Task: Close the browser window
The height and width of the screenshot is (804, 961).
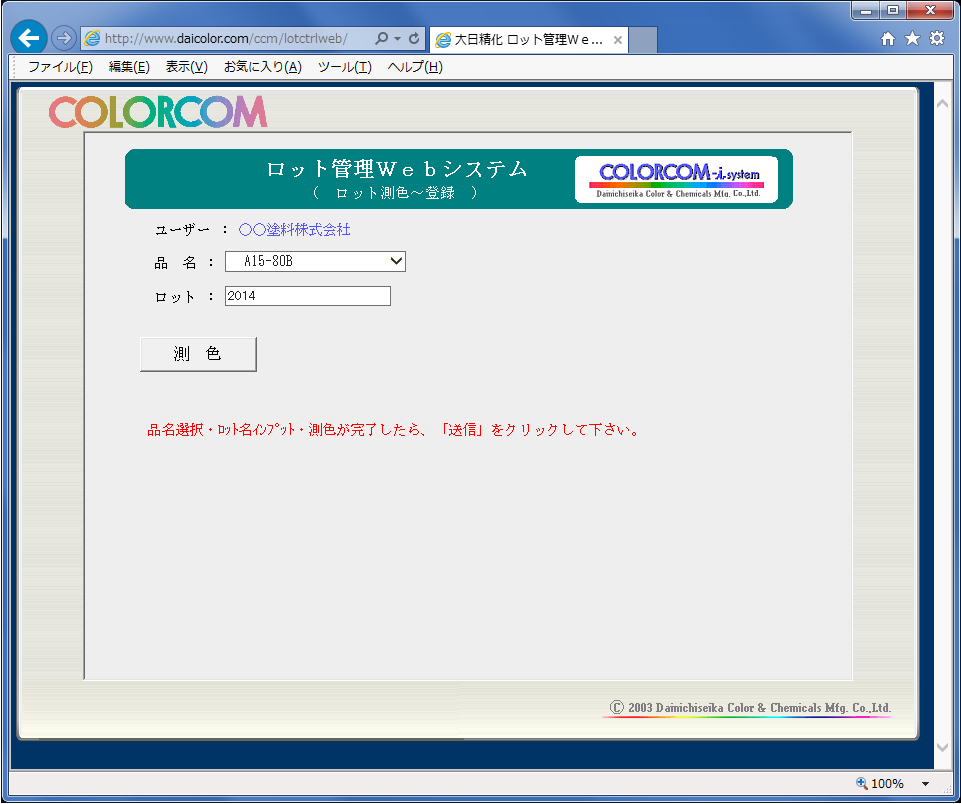Action: coord(930,10)
